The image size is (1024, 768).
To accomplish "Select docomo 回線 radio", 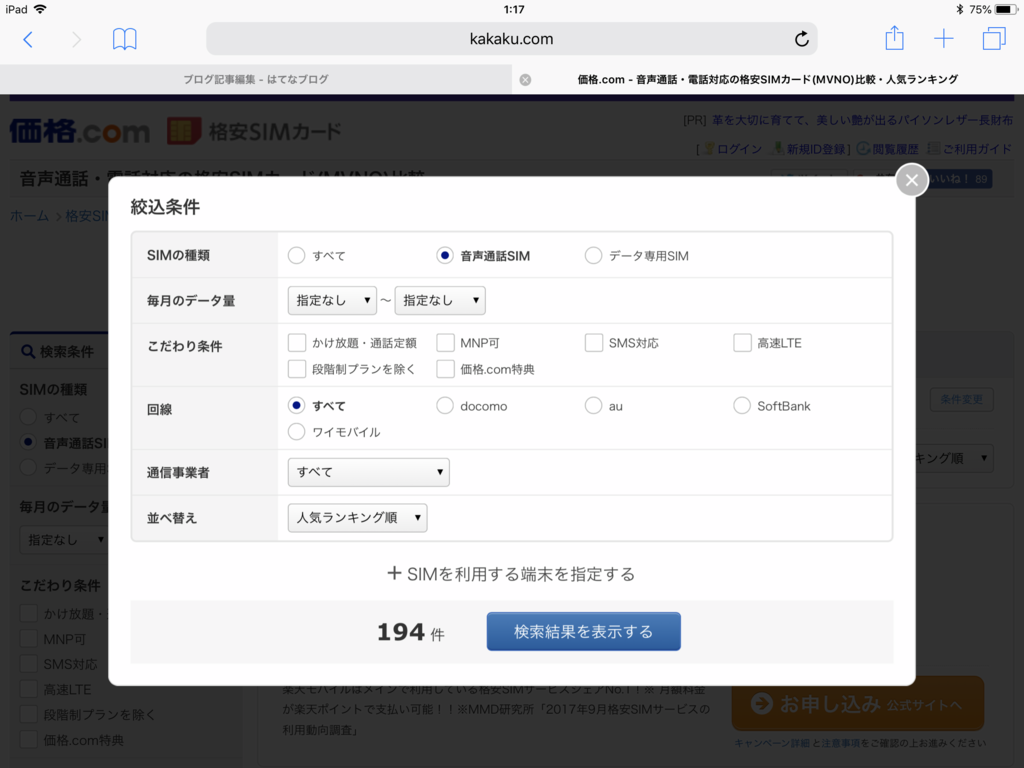I will [445, 406].
